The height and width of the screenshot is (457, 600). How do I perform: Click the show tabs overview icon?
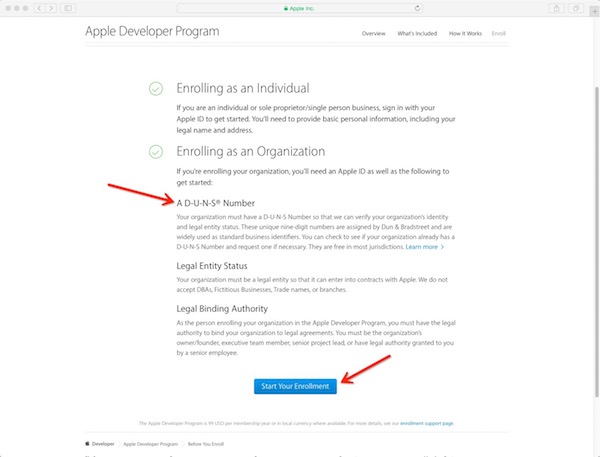click(x=575, y=8)
